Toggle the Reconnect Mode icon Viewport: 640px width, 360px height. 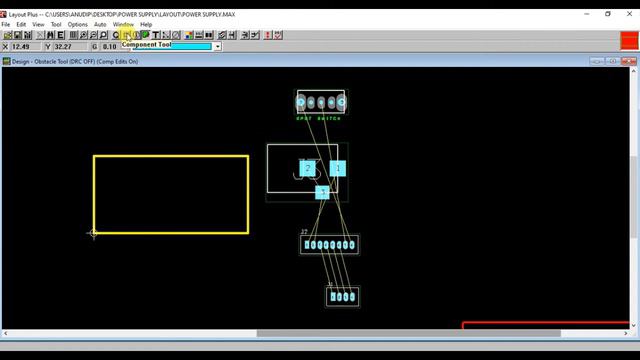pyautogui.click(x=209, y=36)
